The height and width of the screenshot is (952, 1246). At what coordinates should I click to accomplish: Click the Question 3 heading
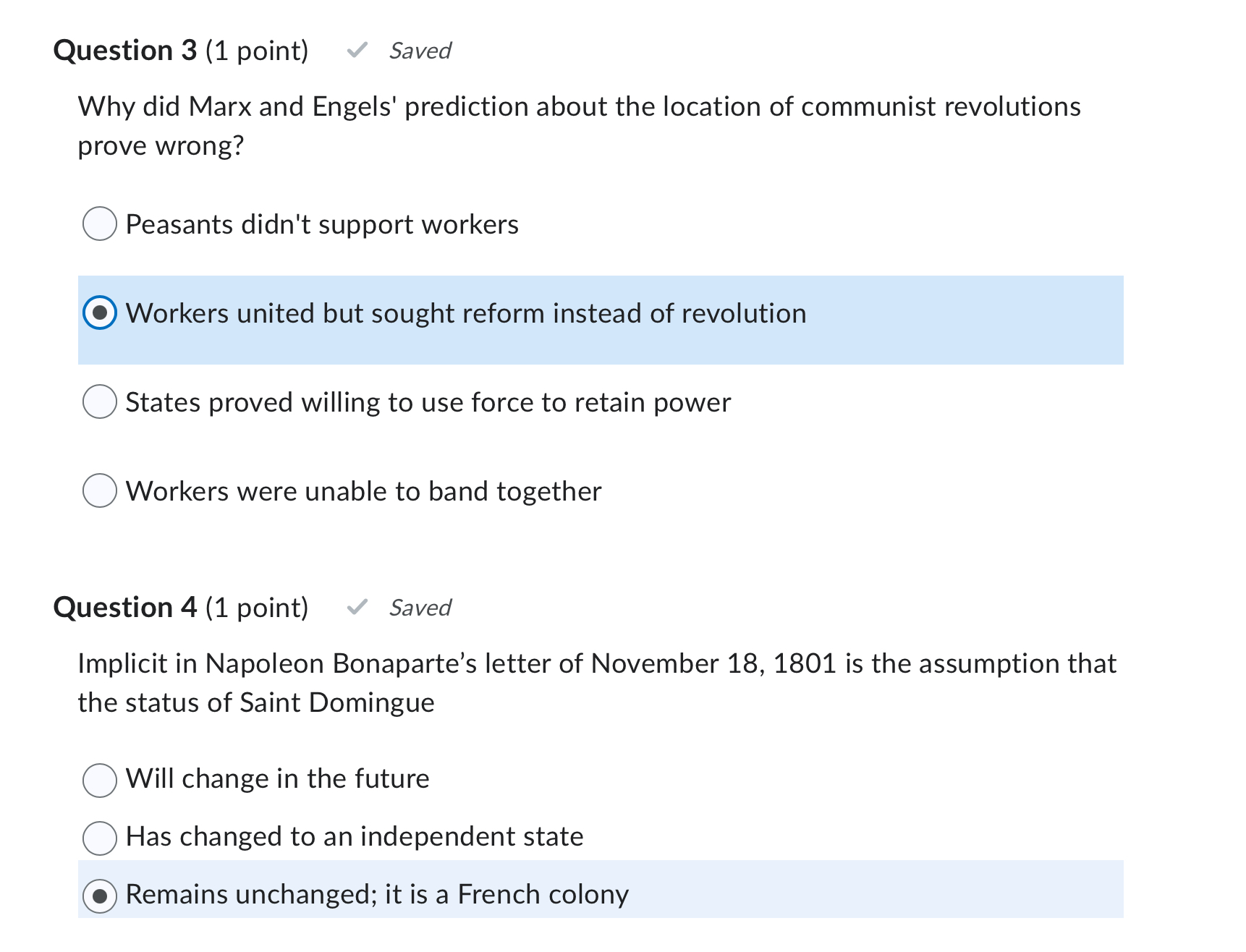tap(124, 49)
